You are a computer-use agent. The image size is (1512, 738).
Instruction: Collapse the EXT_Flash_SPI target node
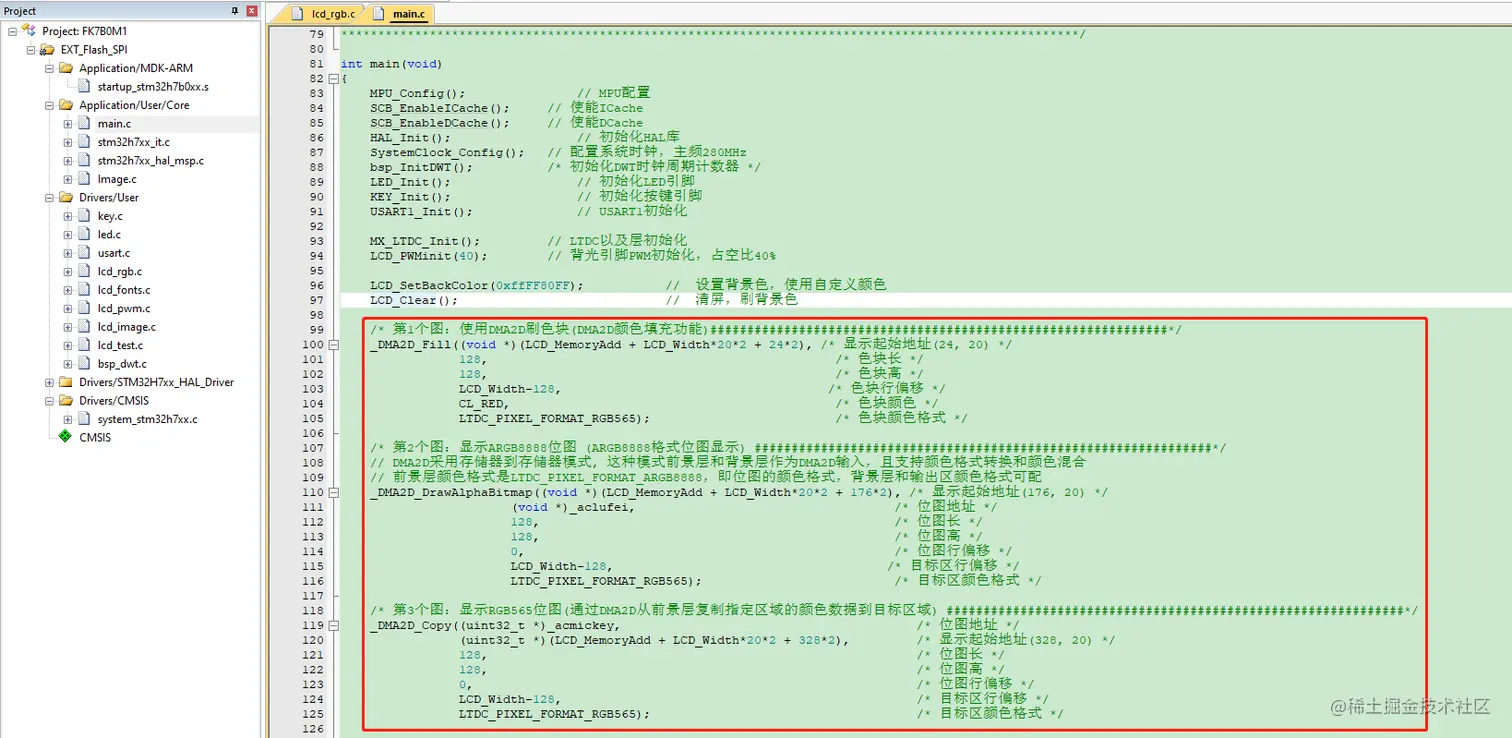31,49
